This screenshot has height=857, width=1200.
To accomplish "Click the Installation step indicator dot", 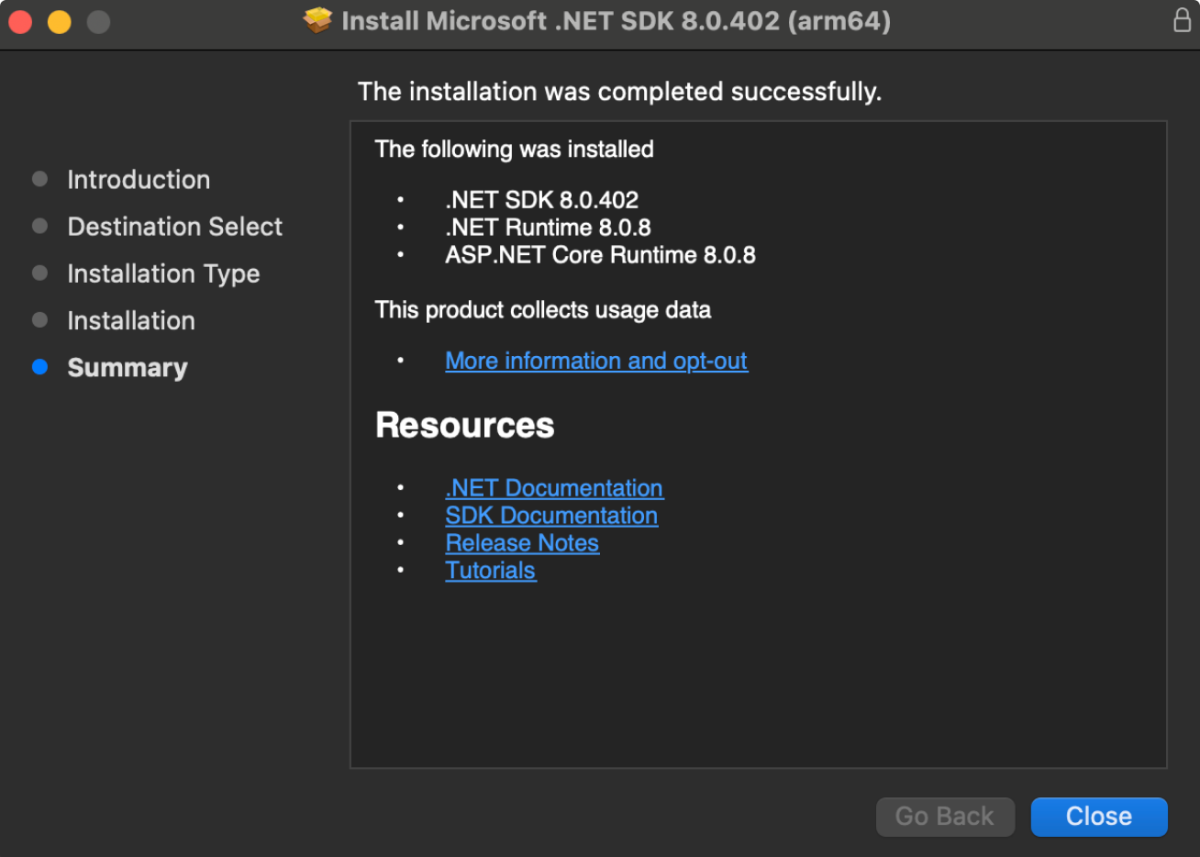I will point(40,321).
